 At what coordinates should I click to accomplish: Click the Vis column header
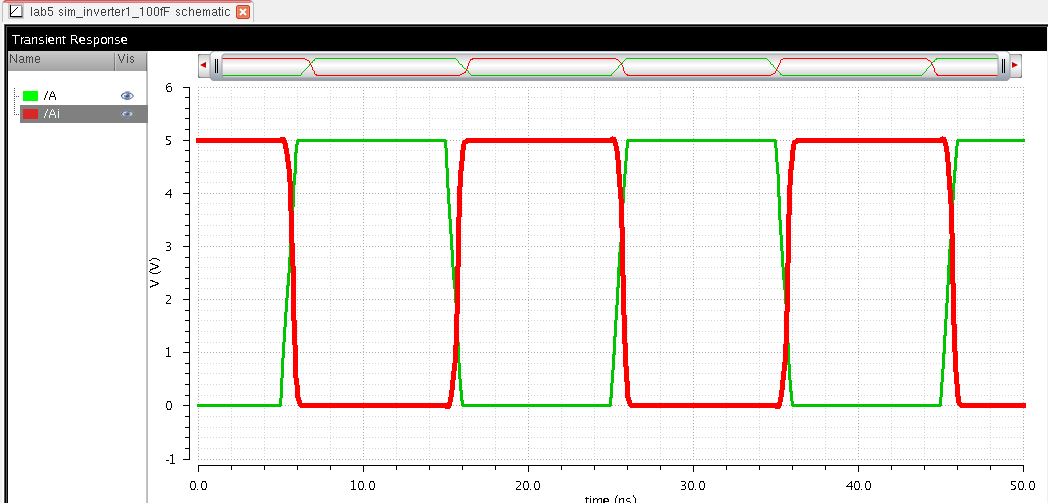[x=130, y=60]
